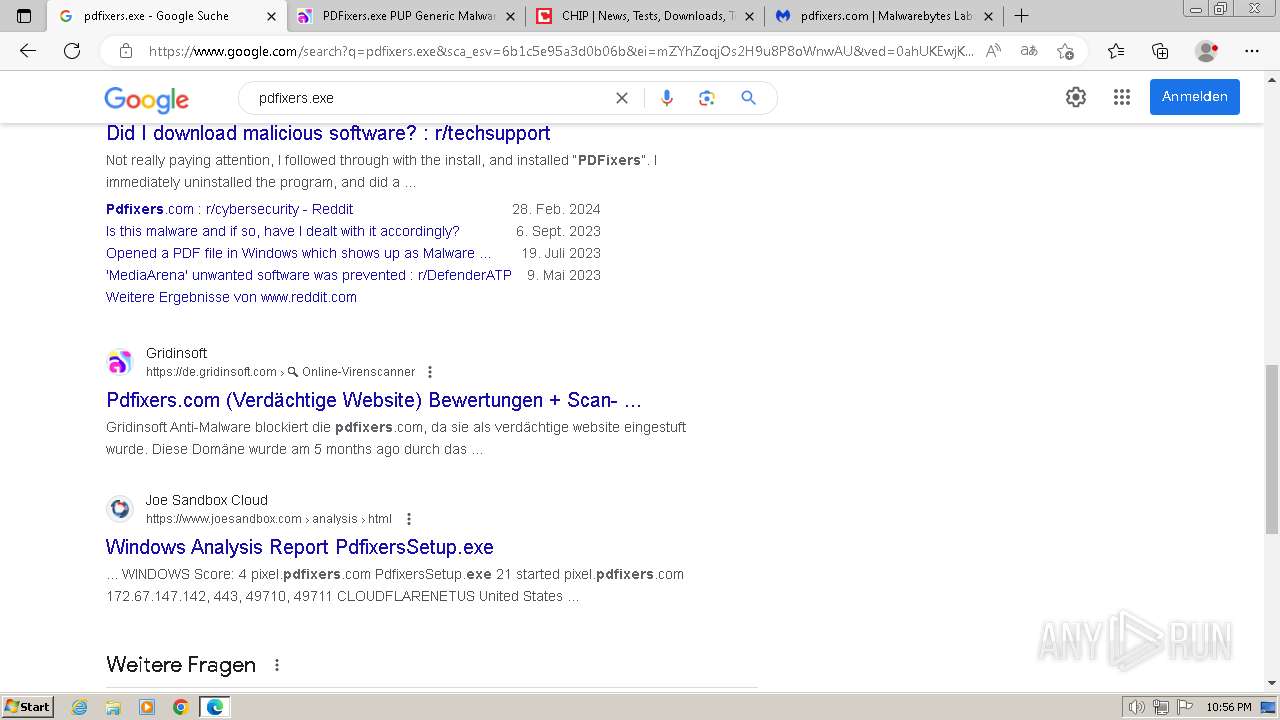
Task: Open the Windows Start button
Action: (x=27, y=707)
